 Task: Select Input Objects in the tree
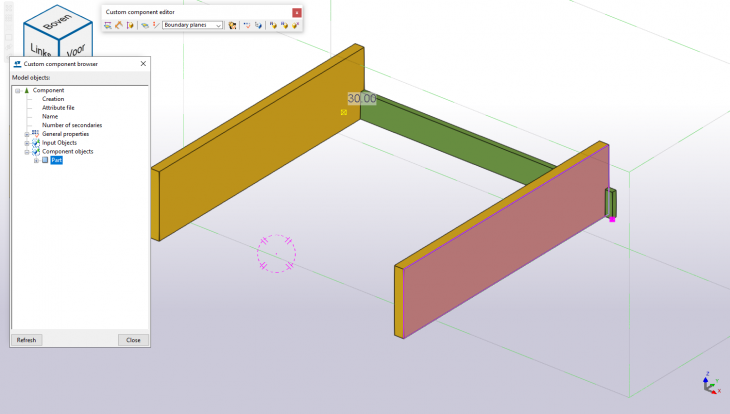pyautogui.click(x=59, y=143)
